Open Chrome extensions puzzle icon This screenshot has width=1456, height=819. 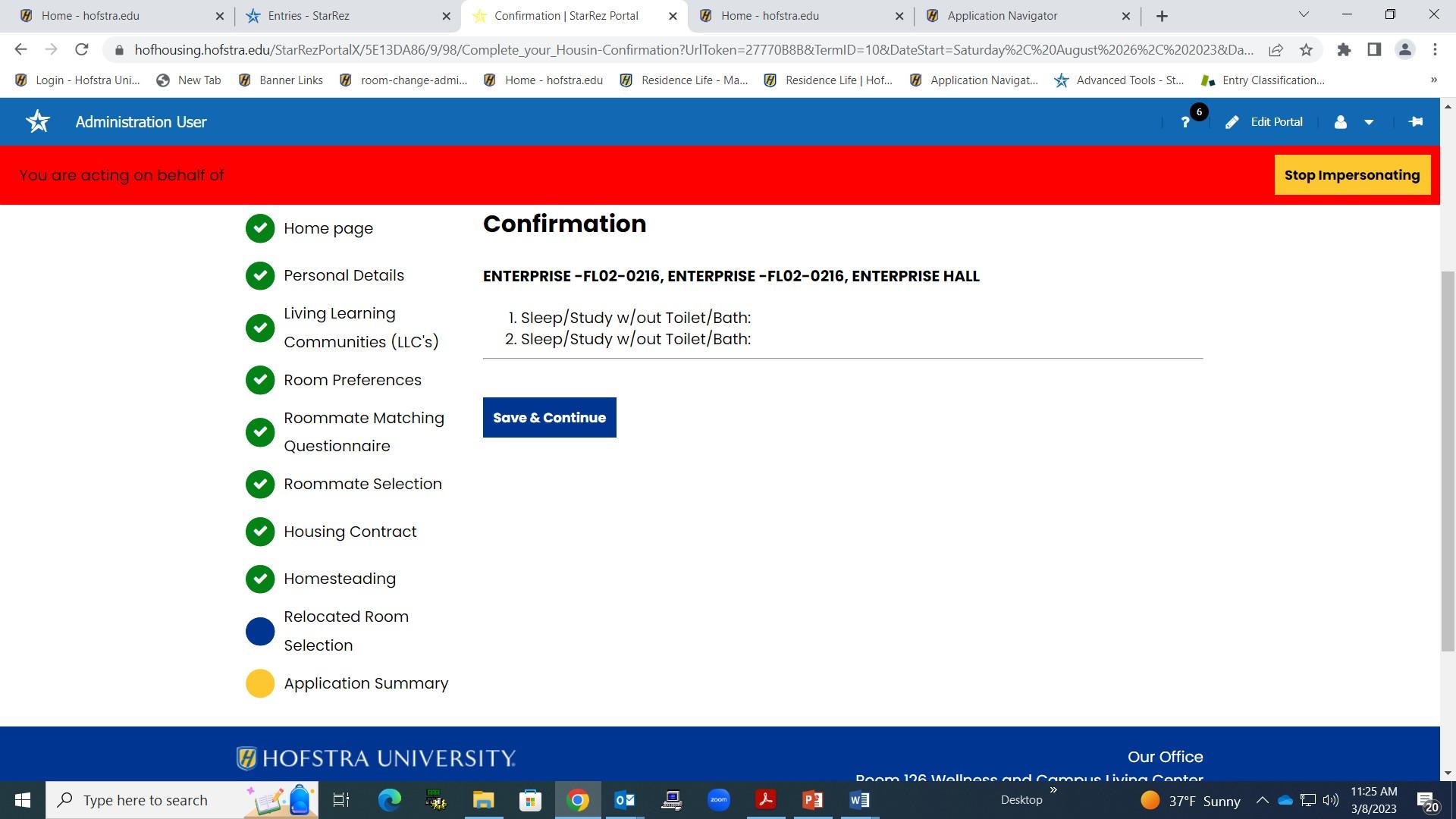1344,50
